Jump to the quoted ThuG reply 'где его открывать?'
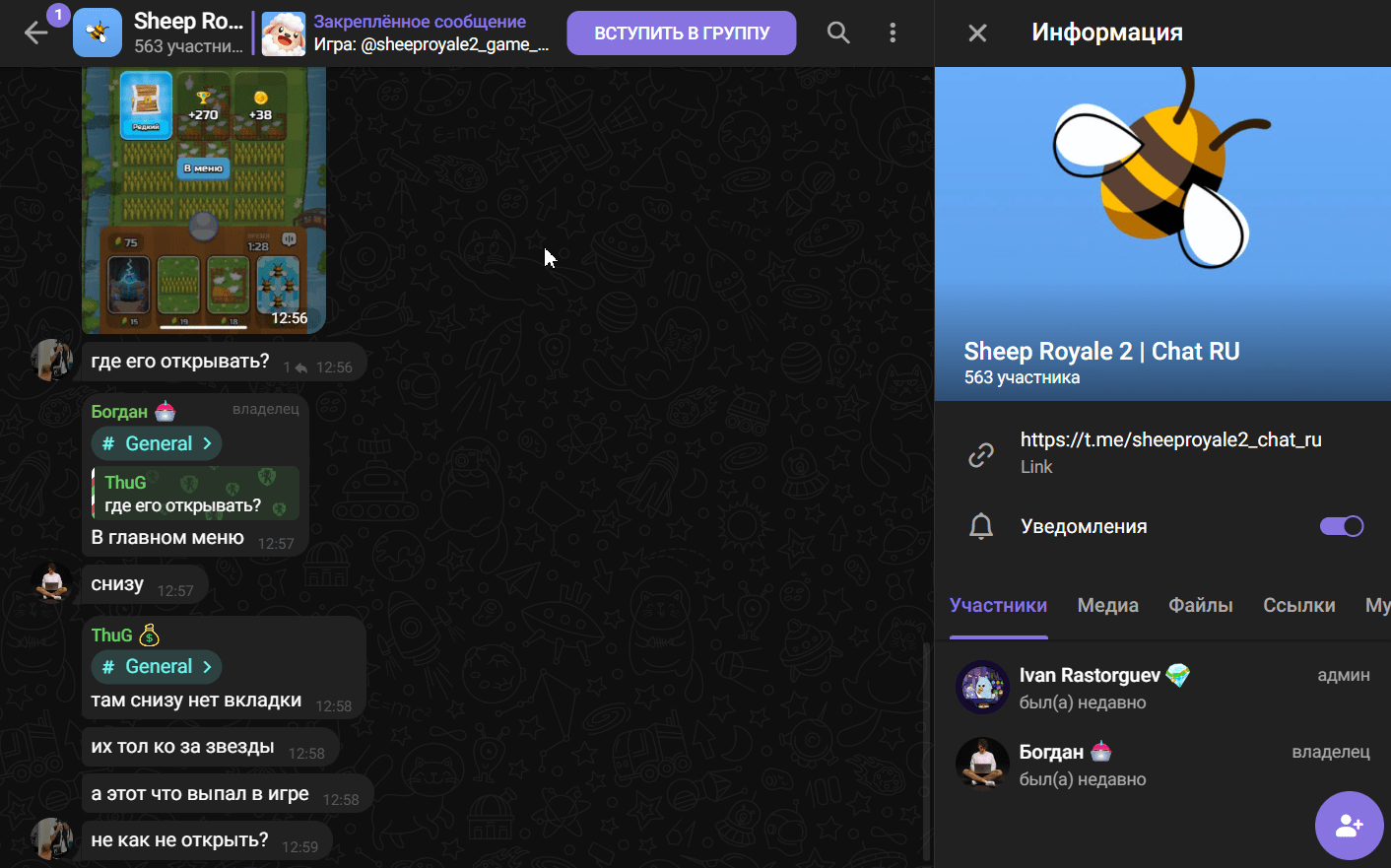 point(195,494)
